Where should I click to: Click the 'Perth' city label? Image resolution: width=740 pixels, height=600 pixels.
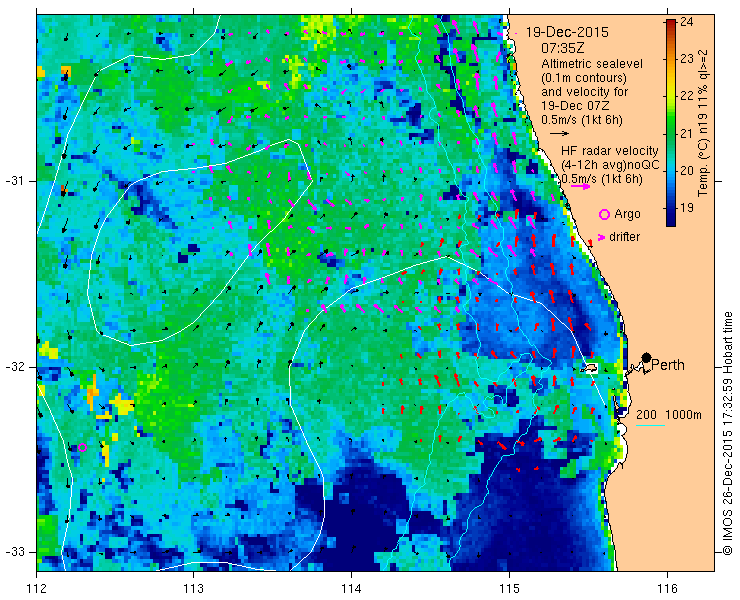(x=668, y=365)
